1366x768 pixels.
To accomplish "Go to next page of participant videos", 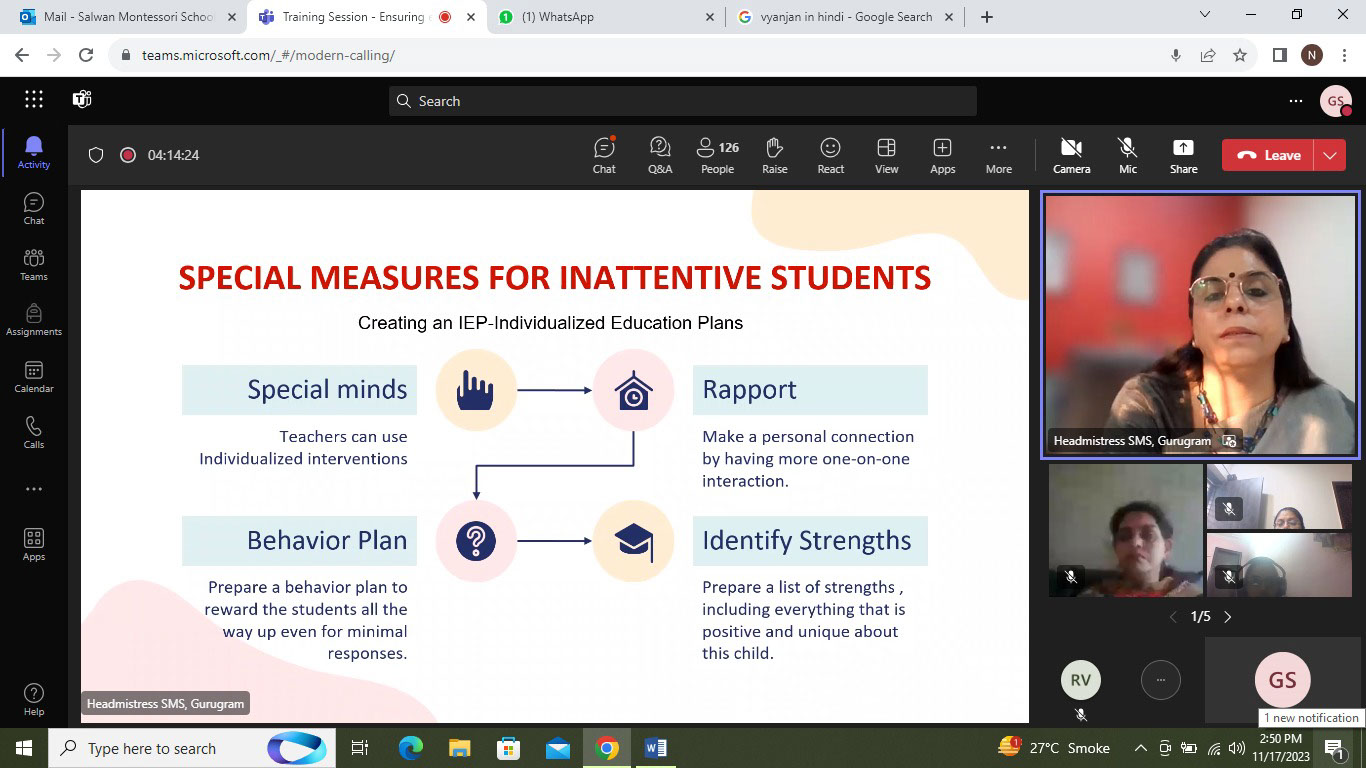I will [x=1228, y=617].
